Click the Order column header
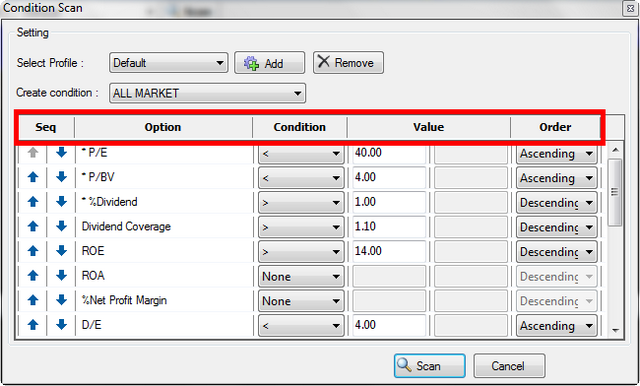 [555, 127]
